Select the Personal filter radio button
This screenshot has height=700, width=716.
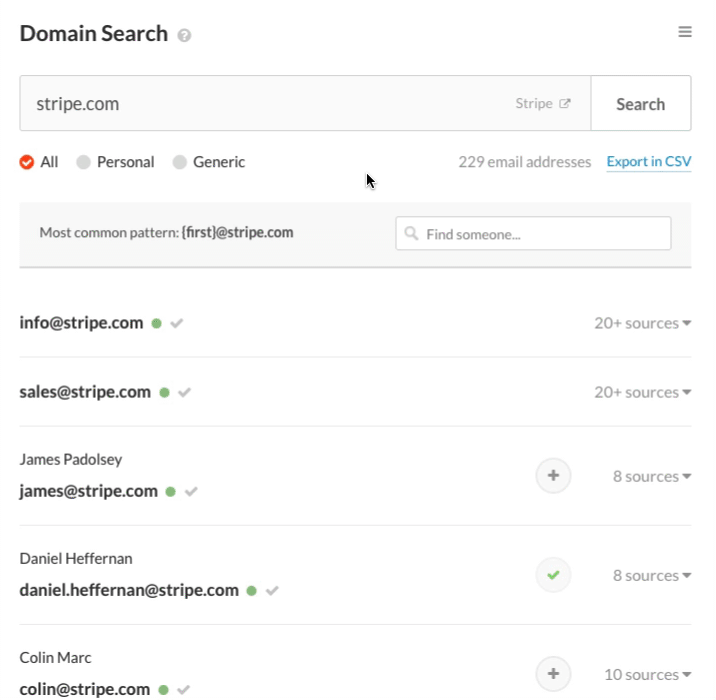83,162
